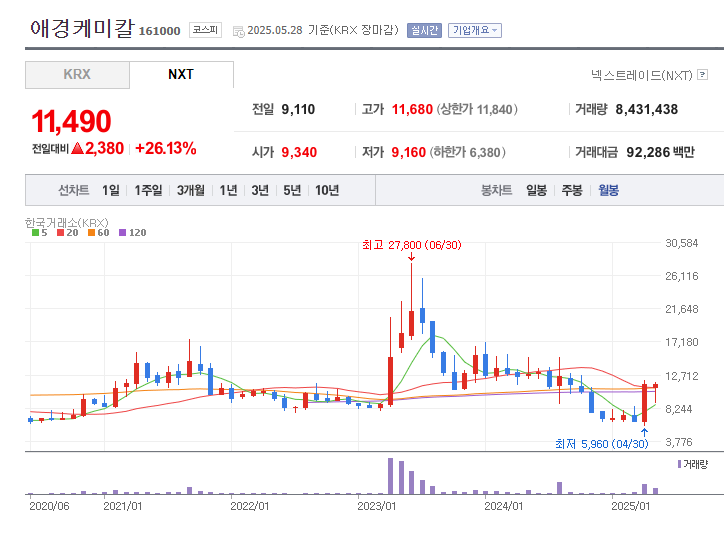Switch to the NXT tab

(181, 74)
